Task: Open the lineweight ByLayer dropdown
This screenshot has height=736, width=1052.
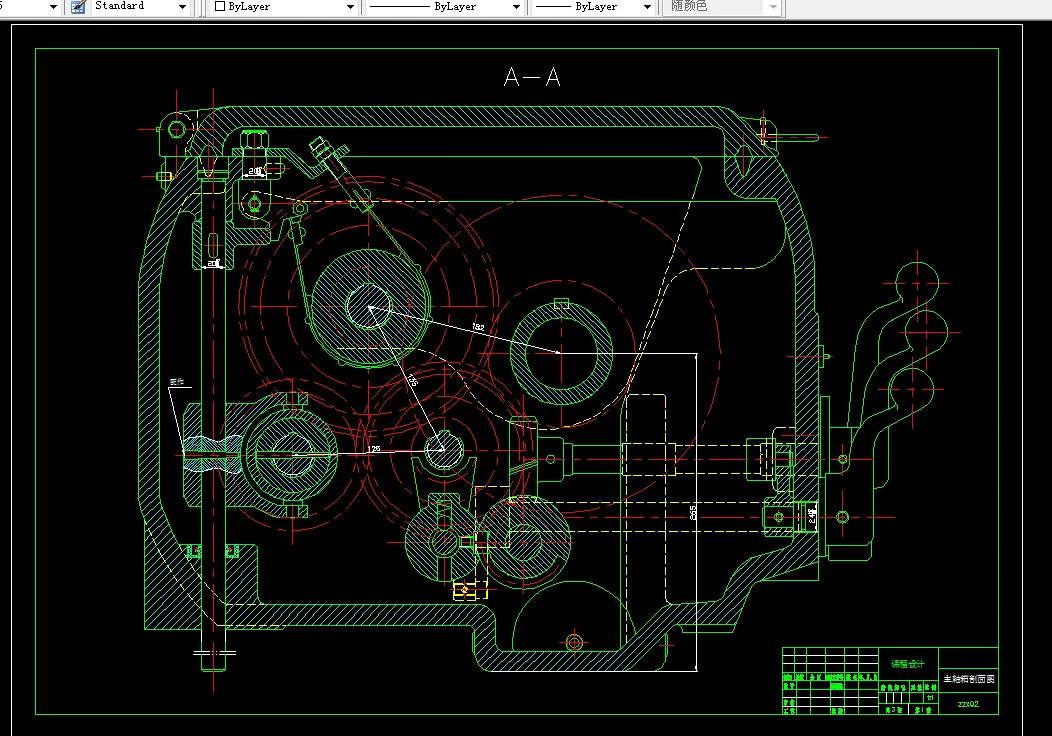Action: pyautogui.click(x=593, y=7)
